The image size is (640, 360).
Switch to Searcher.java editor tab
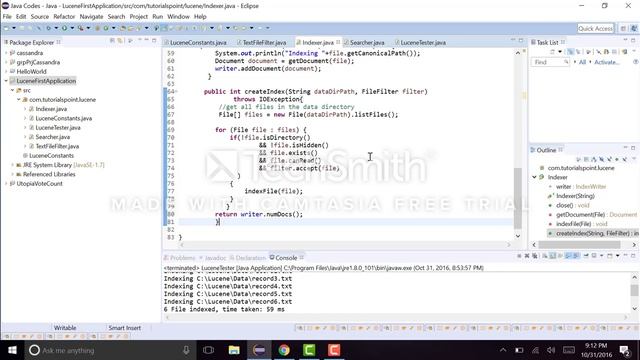(x=367, y=42)
